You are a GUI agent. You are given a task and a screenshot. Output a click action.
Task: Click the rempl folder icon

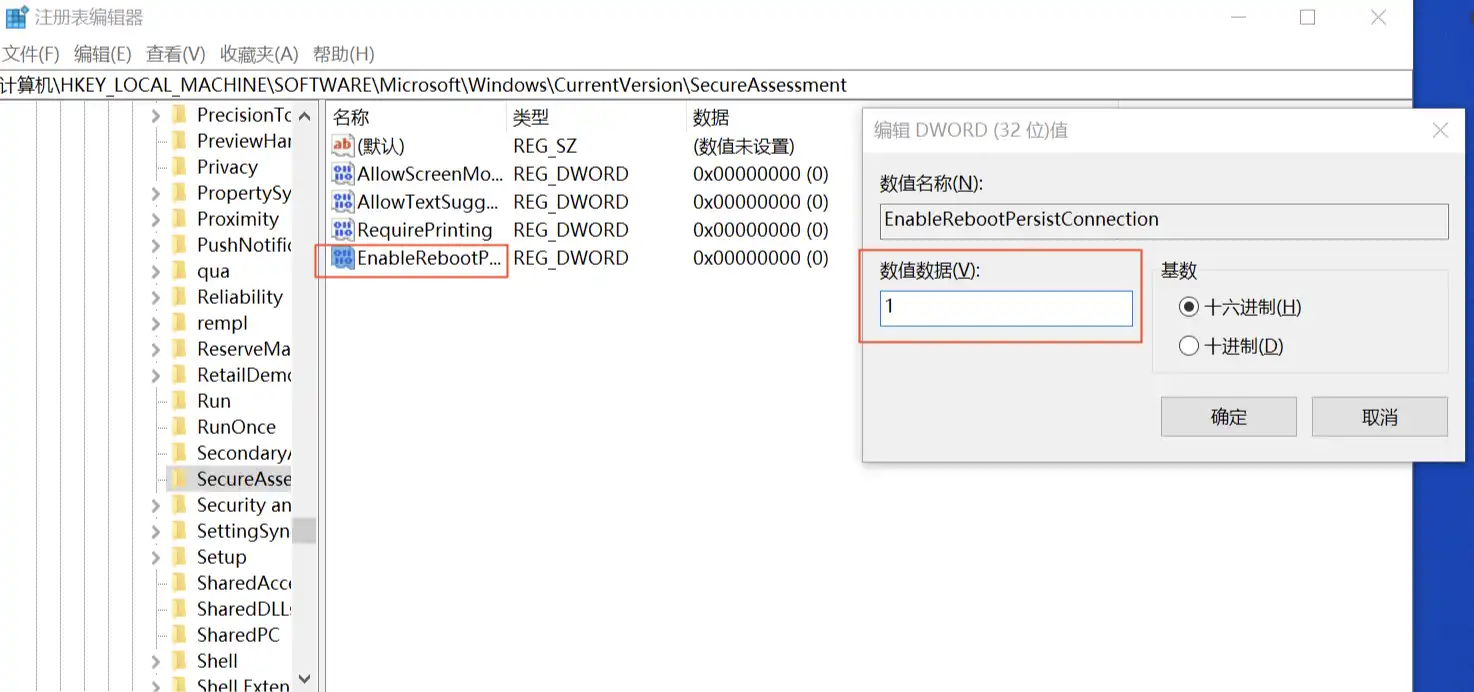180,323
